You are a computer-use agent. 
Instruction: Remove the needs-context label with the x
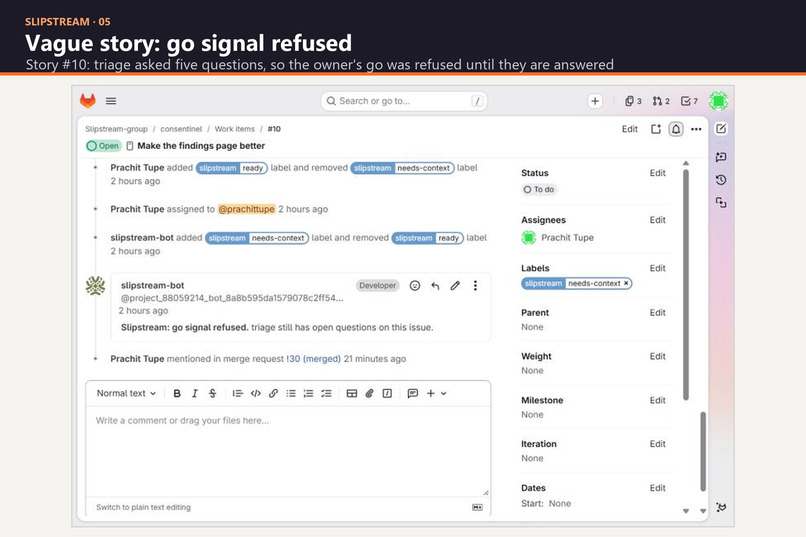click(x=626, y=284)
